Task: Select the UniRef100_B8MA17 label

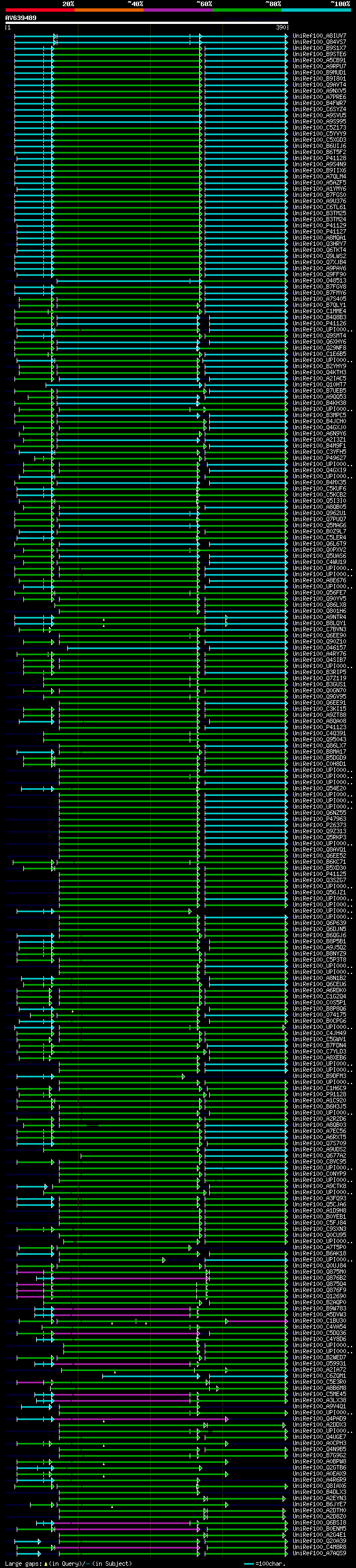Action: (x=319, y=752)
